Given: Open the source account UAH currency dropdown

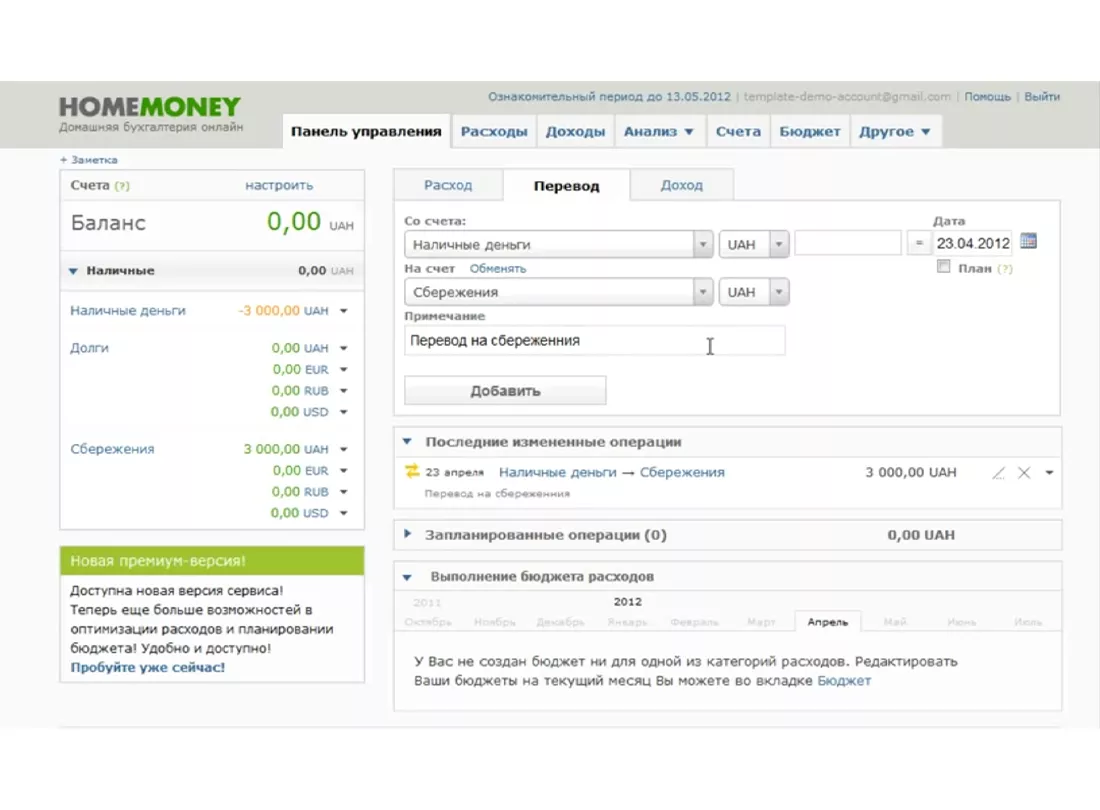Looking at the screenshot, I should 779,244.
